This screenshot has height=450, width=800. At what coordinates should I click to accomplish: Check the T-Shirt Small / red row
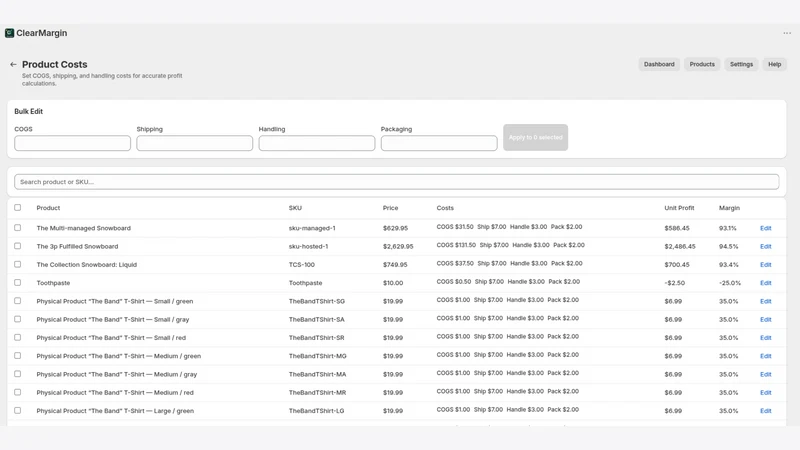click(x=17, y=337)
